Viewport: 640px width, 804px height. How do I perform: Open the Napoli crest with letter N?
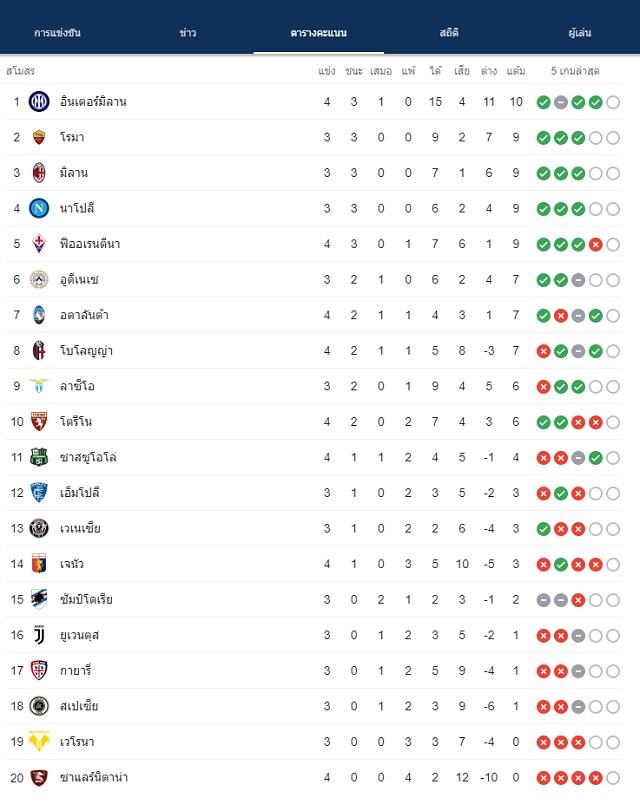click(39, 208)
